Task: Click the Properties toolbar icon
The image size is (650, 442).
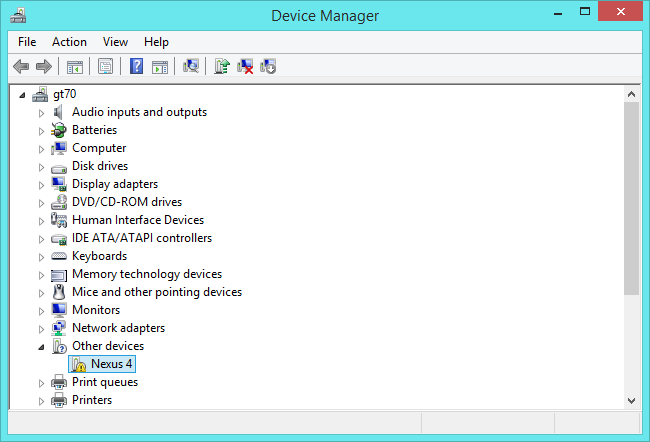Action: (x=105, y=67)
